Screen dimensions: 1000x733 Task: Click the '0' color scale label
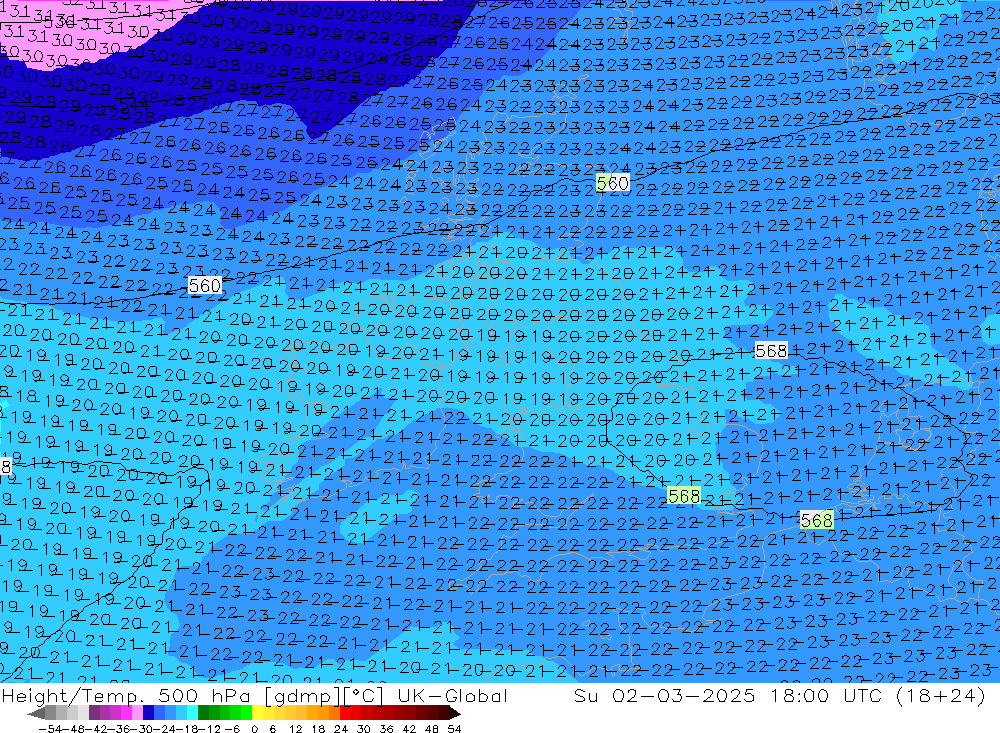click(x=254, y=729)
